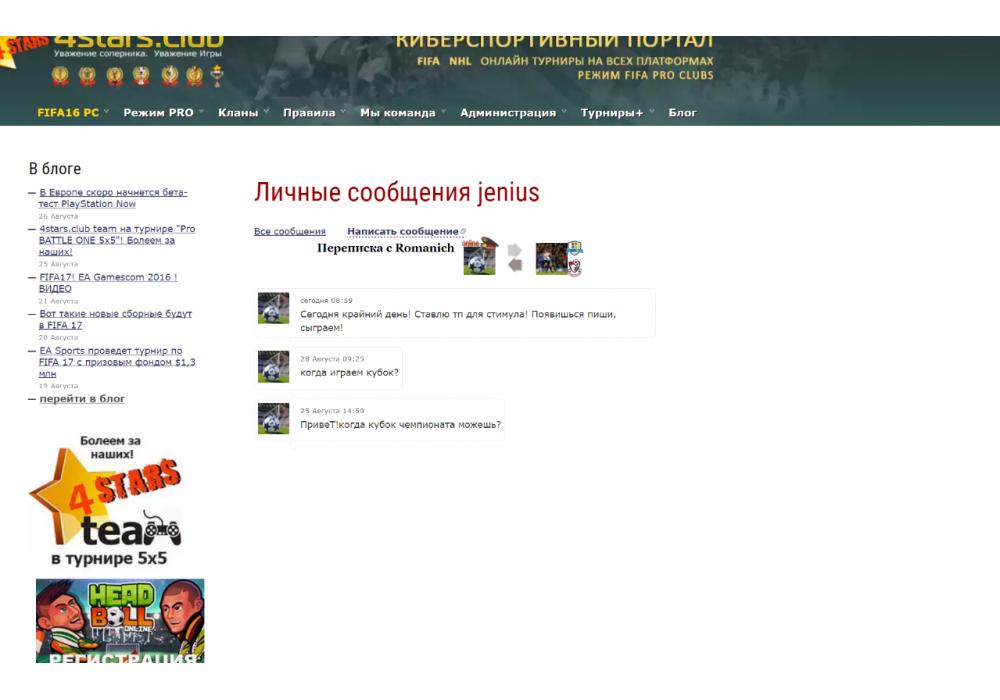
Task: Click avatar next to today's 08:59 message
Action: coord(273,308)
